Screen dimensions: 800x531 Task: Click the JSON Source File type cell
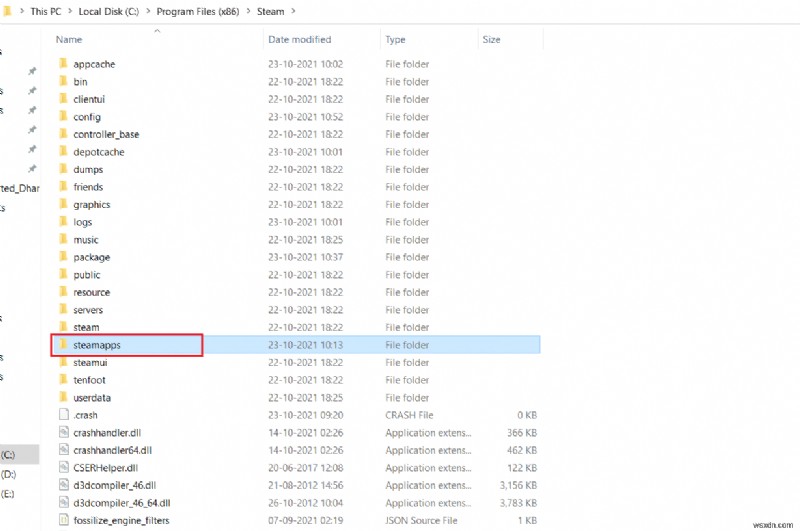coord(421,520)
